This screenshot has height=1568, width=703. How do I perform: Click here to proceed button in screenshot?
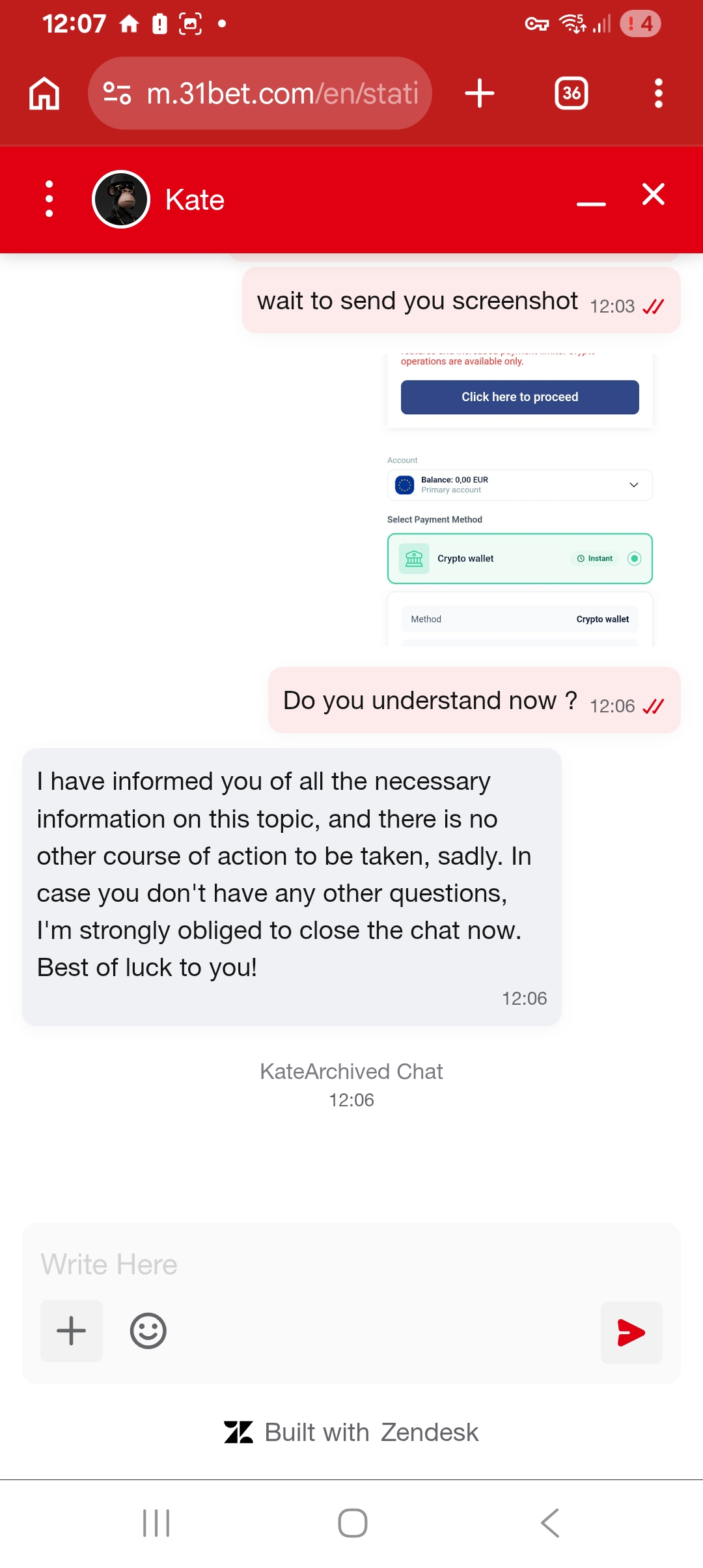tap(519, 397)
